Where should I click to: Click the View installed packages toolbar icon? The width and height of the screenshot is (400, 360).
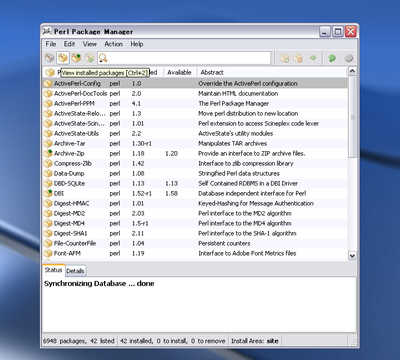pos(63,58)
